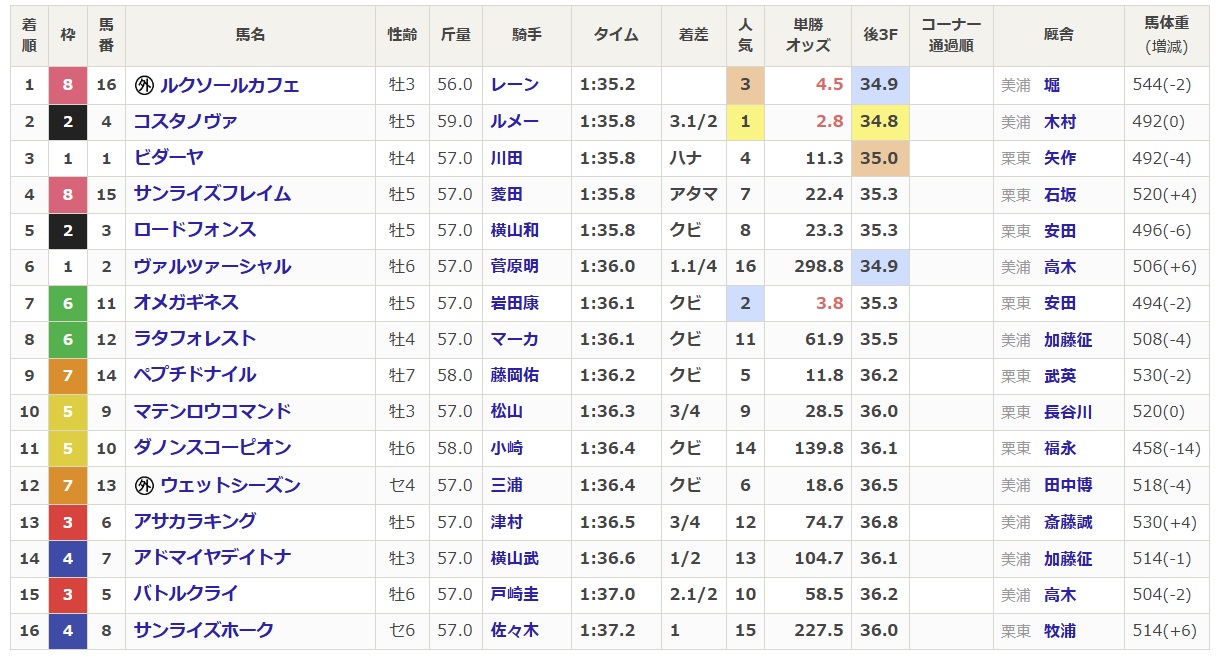This screenshot has width=1216, height=661.
Task: Click jockey 戸崎圭 link
Action: pos(515,594)
